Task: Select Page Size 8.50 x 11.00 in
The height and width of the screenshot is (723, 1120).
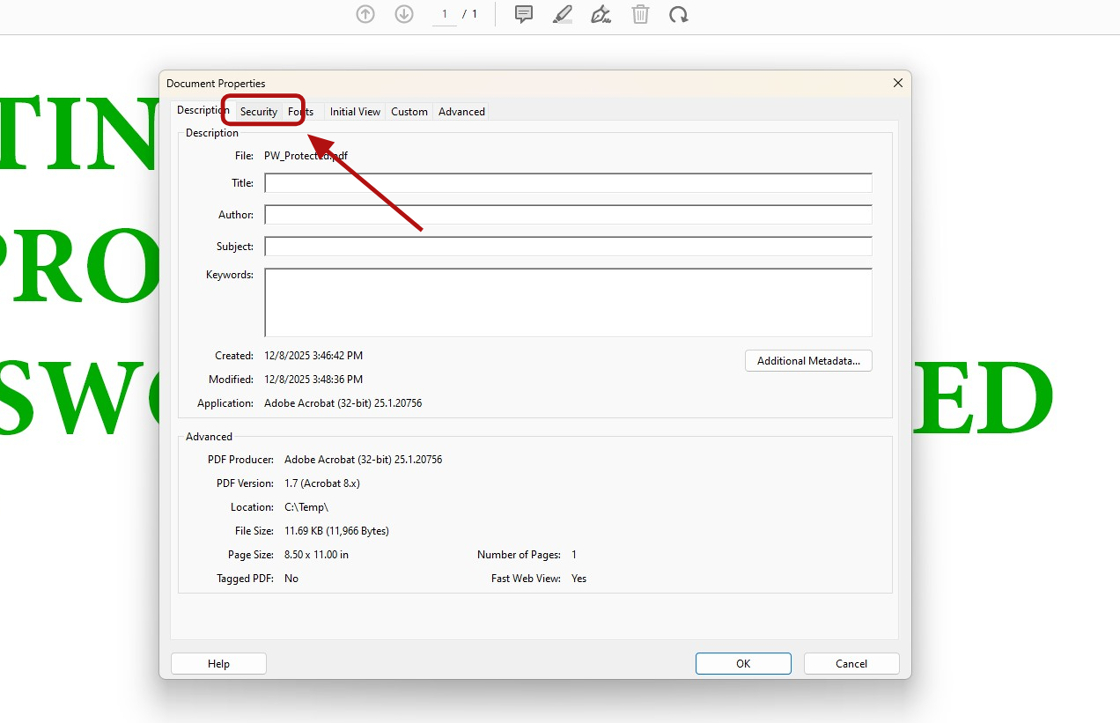Action: [316, 554]
